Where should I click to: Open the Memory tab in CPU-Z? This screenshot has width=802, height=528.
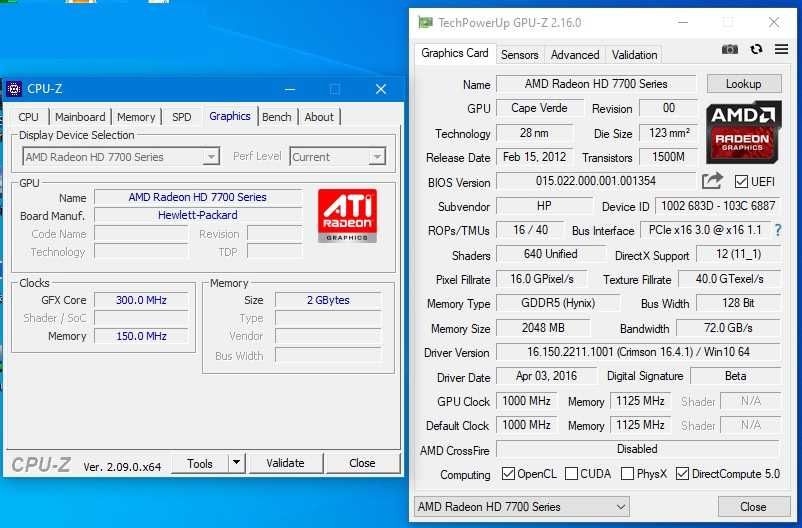coord(136,117)
